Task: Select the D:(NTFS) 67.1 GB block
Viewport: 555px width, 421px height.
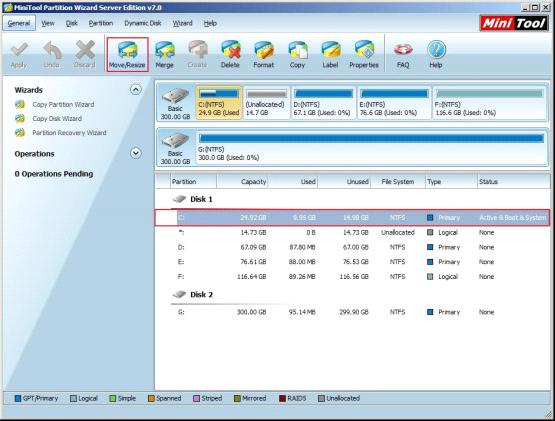Action: coord(323,103)
